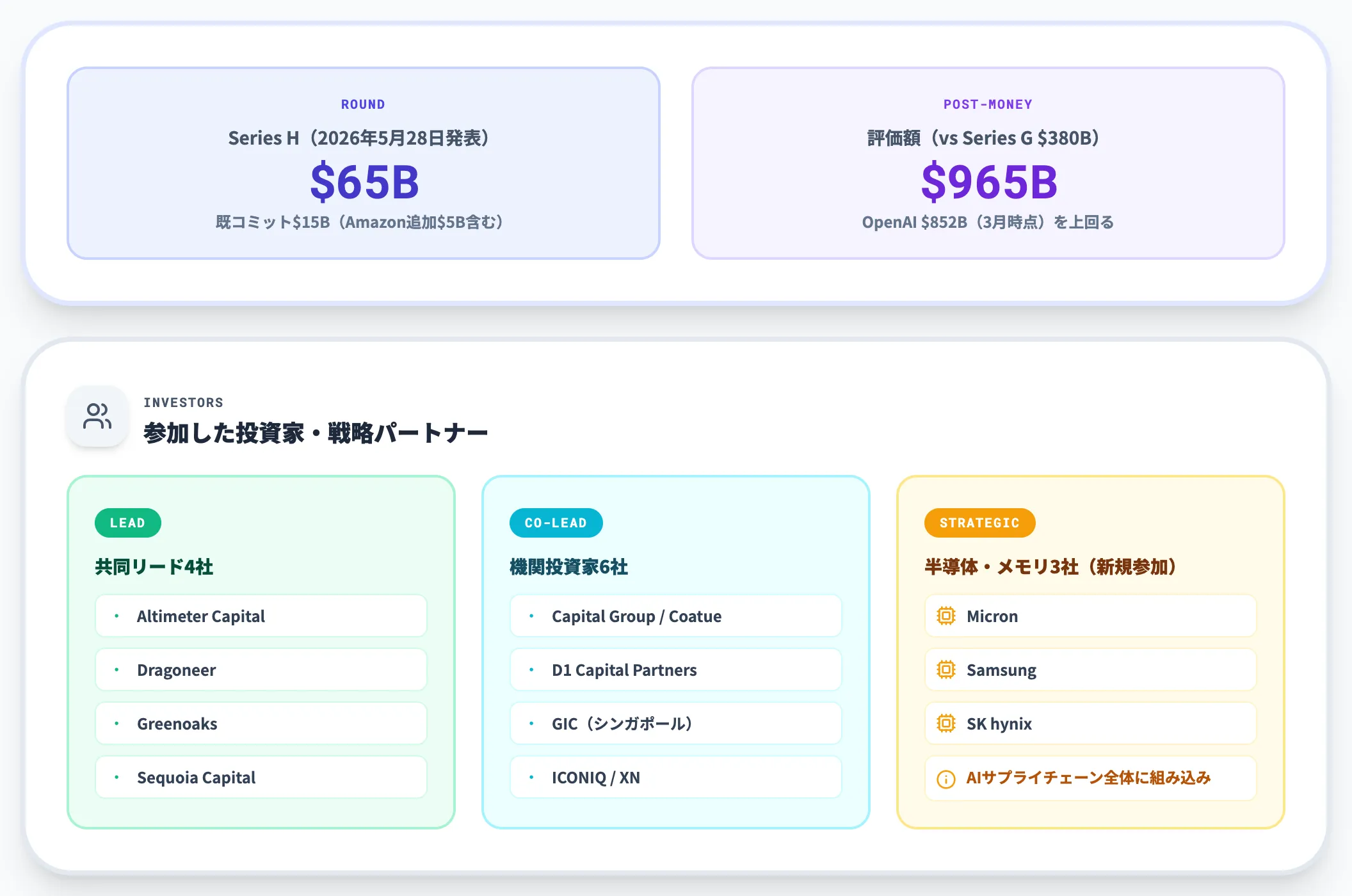Click the info icon beside AIサプライチェーン note

point(946,779)
